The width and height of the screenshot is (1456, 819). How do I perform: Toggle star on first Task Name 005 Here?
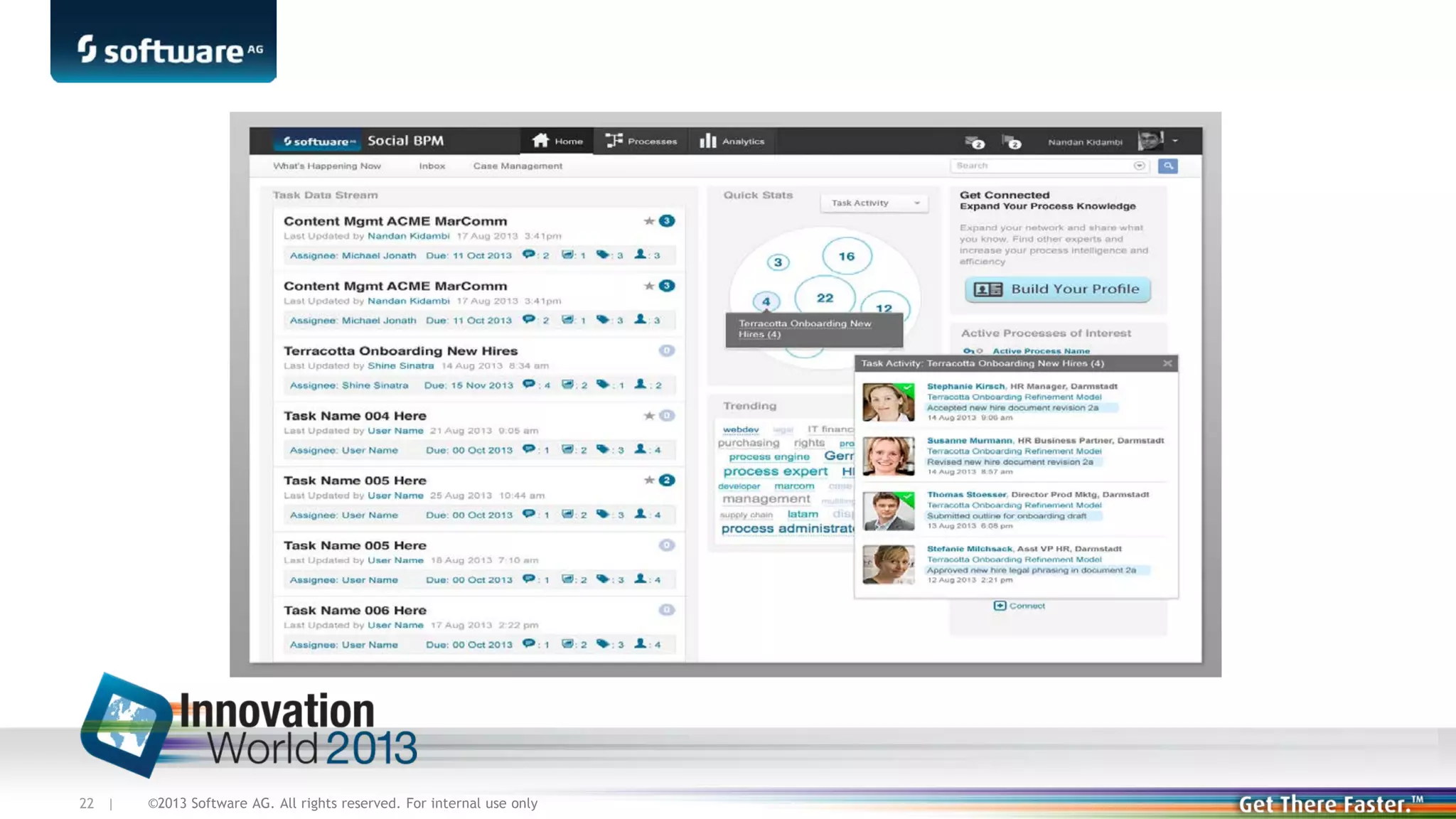(648, 481)
